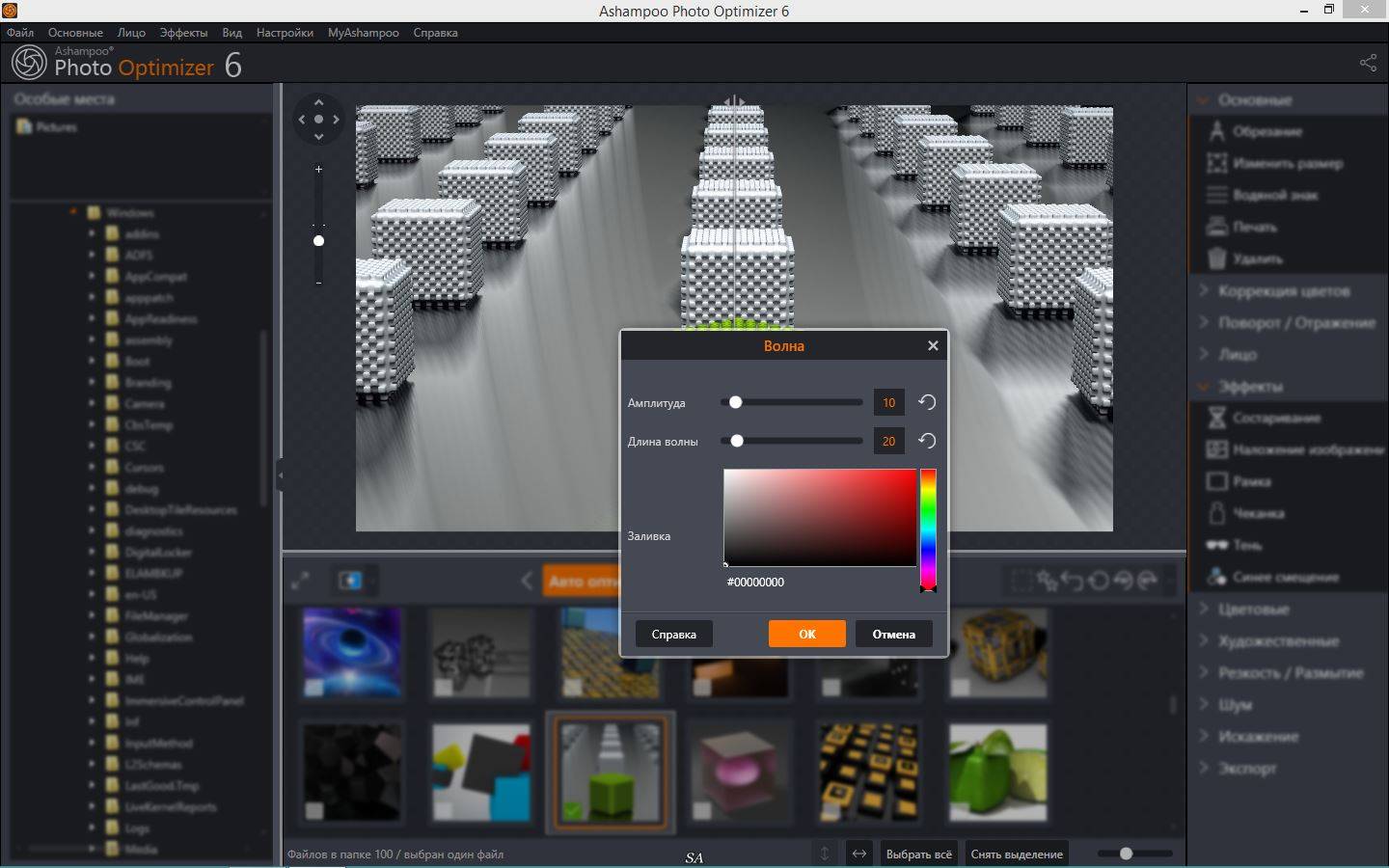1389x868 pixels.
Task: Open the Справка menu in the menu bar
Action: pyautogui.click(x=435, y=33)
